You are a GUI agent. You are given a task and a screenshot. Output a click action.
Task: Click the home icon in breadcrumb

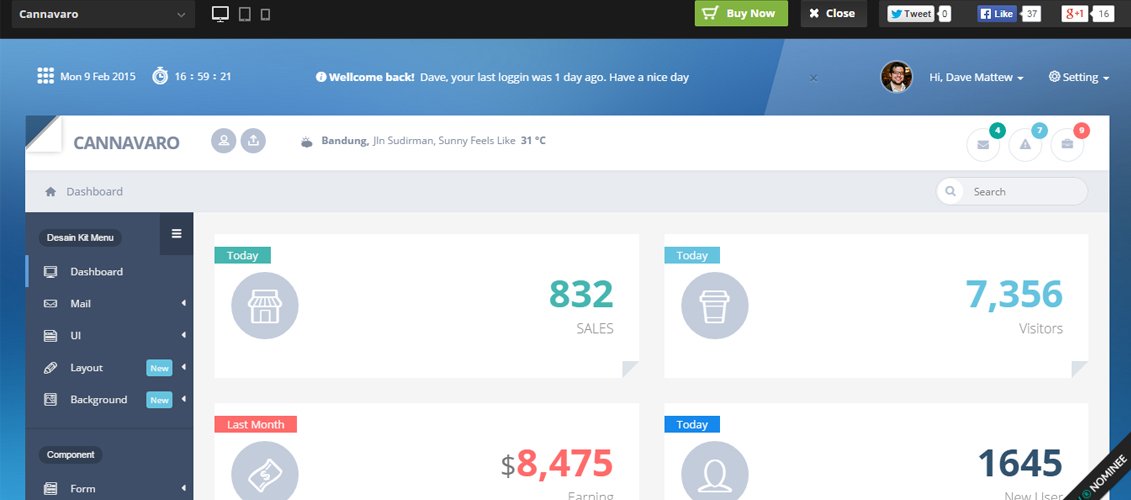pos(50,192)
